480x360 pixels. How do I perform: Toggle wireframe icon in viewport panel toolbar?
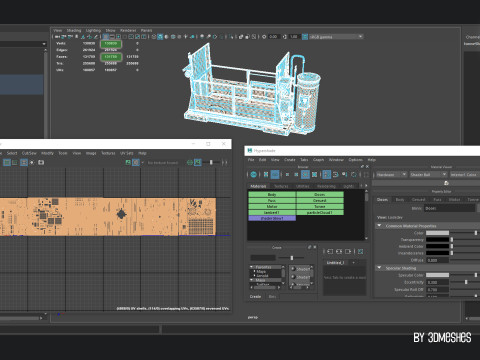point(154,37)
